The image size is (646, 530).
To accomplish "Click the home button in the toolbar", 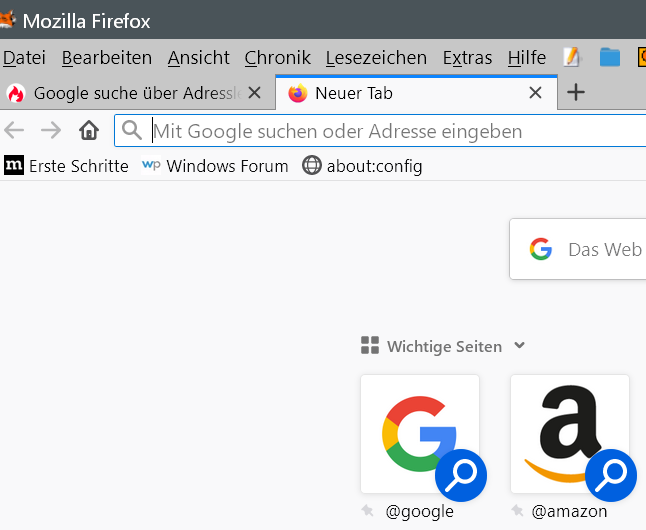I will click(x=89, y=131).
